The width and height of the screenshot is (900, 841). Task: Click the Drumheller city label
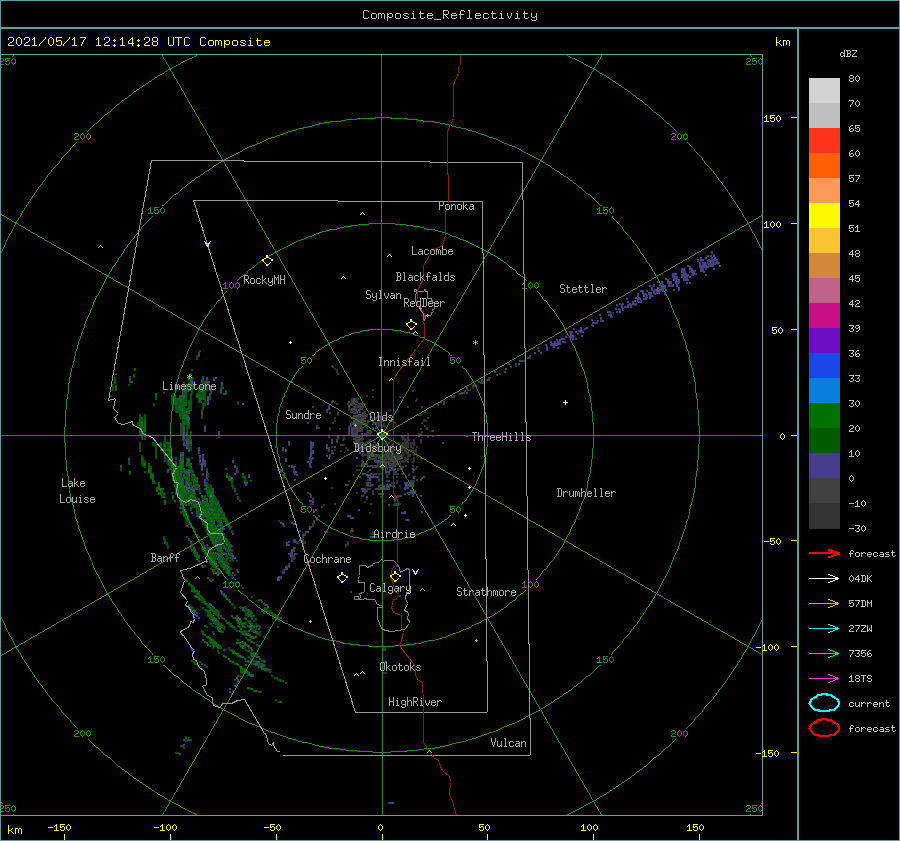tap(586, 493)
